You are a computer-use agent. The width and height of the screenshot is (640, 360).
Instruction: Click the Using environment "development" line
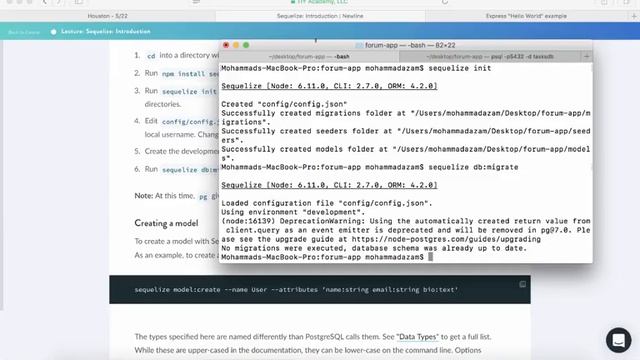coord(293,212)
